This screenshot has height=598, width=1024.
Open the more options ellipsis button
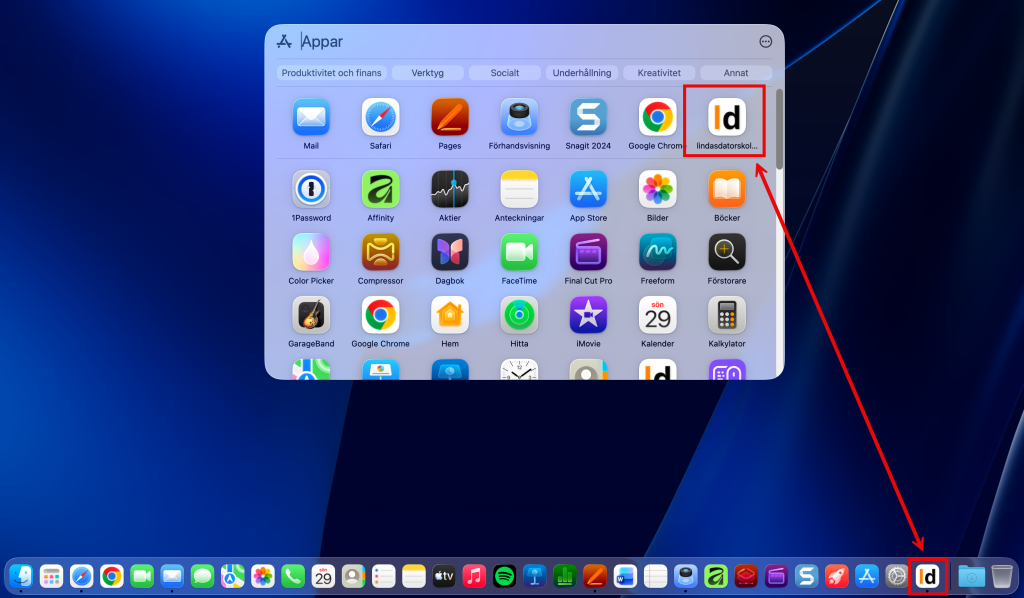[765, 42]
